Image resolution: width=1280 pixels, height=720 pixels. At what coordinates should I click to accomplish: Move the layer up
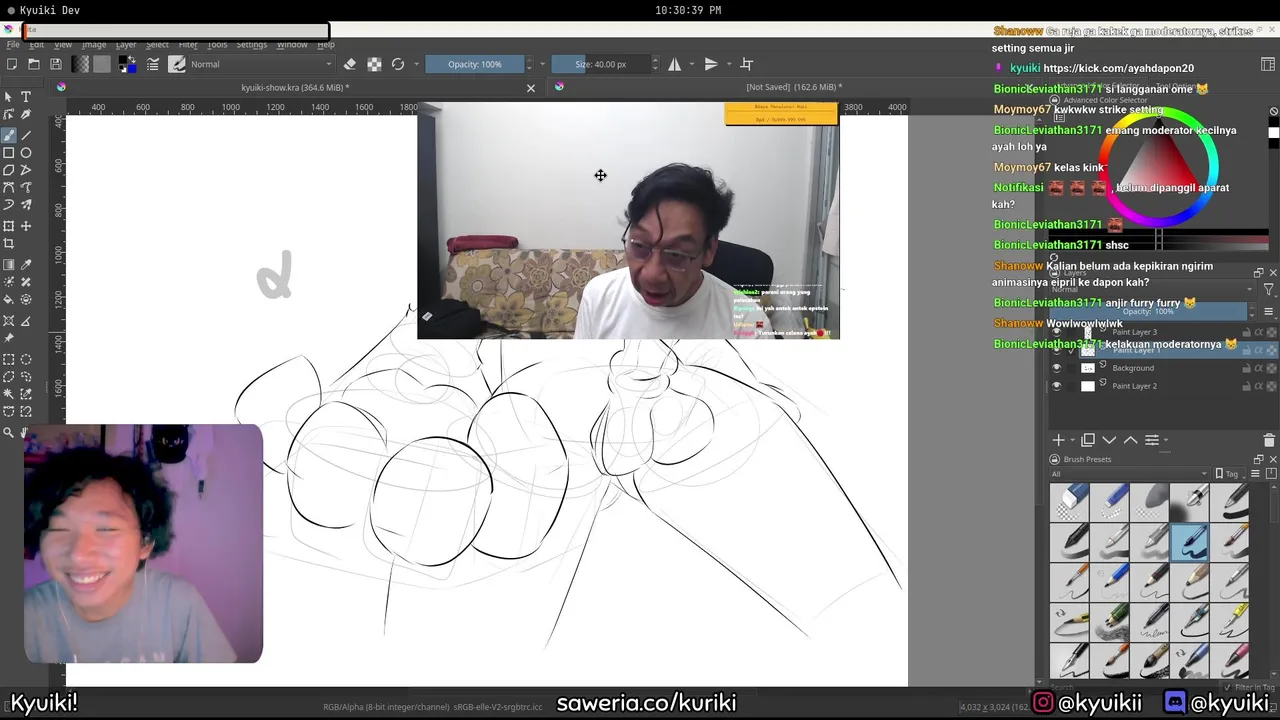click(1130, 440)
